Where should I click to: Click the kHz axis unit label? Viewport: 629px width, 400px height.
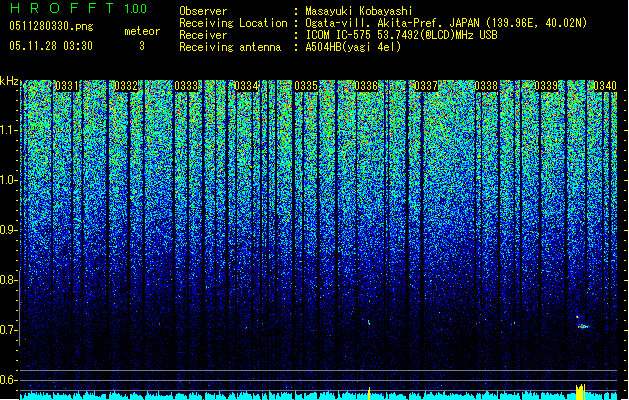click(9, 81)
